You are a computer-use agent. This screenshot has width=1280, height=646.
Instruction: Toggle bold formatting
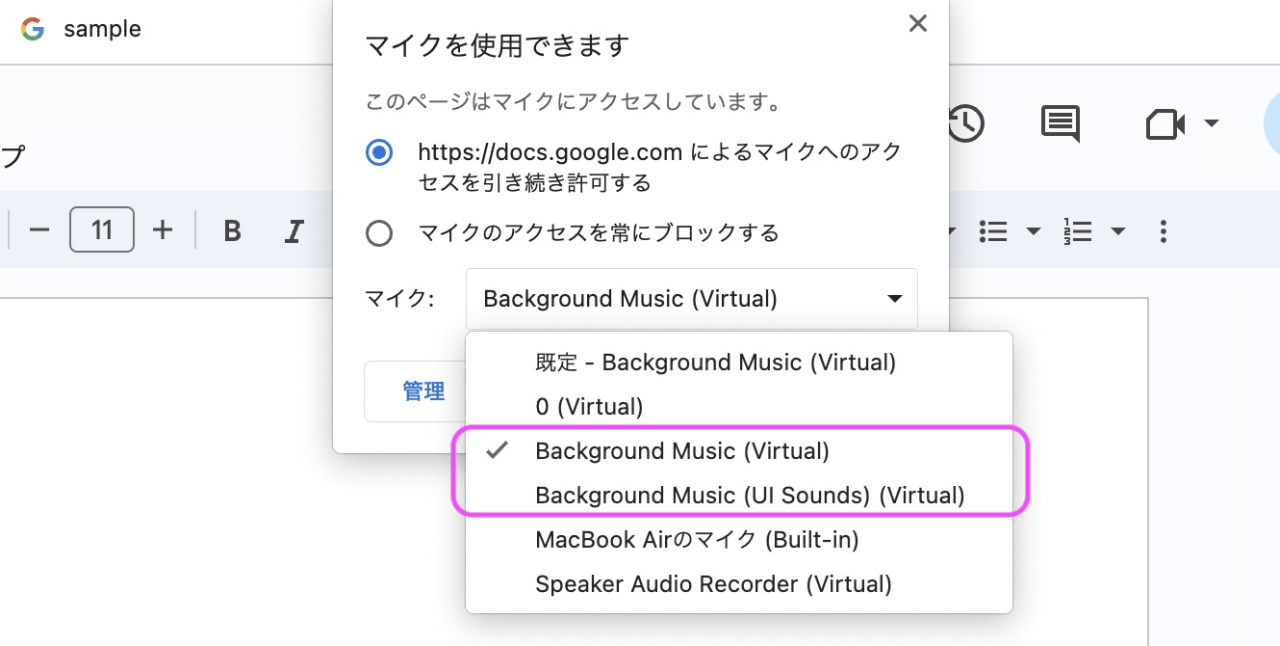[x=232, y=232]
